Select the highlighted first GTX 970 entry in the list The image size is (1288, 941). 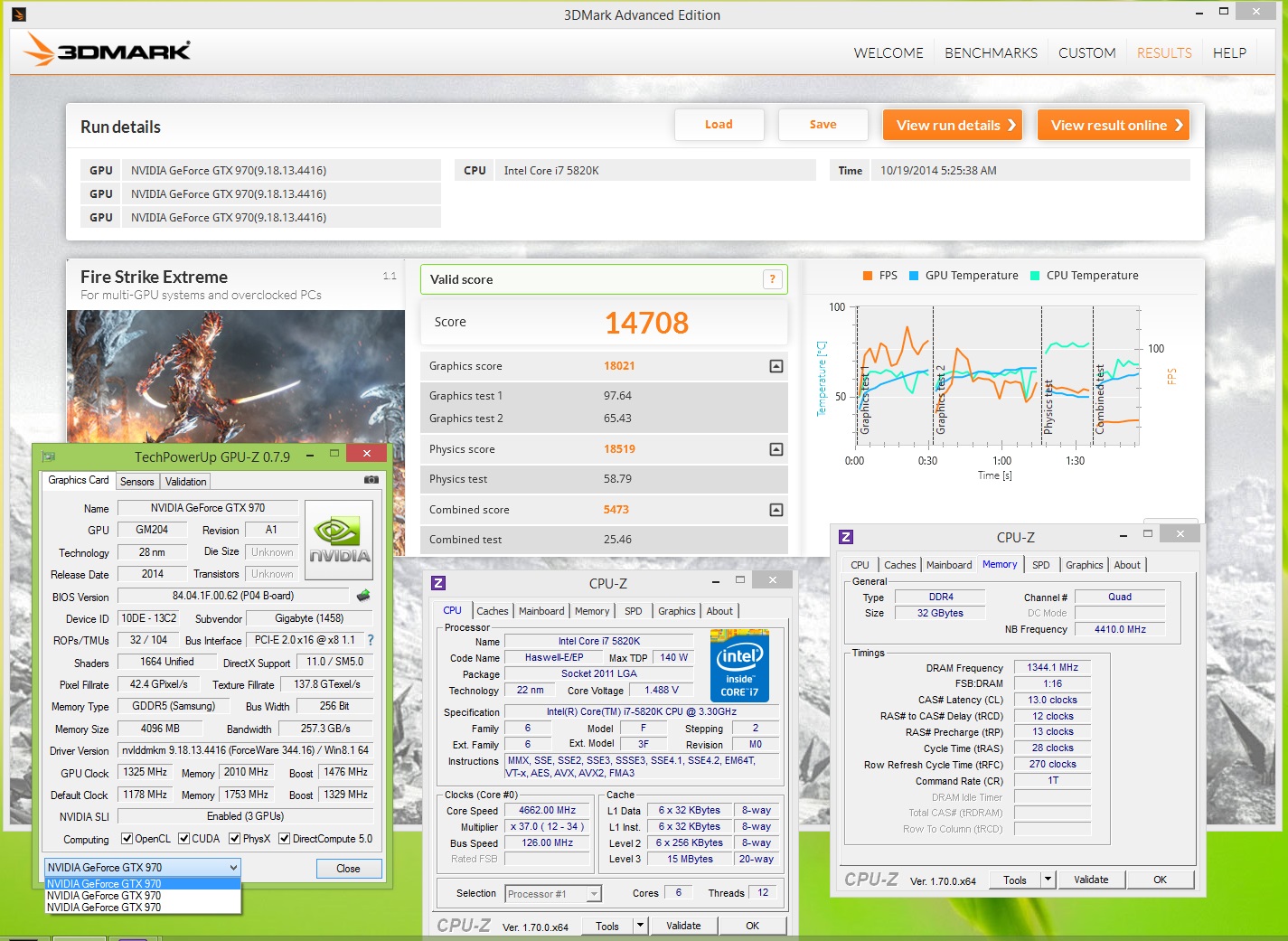[143, 884]
